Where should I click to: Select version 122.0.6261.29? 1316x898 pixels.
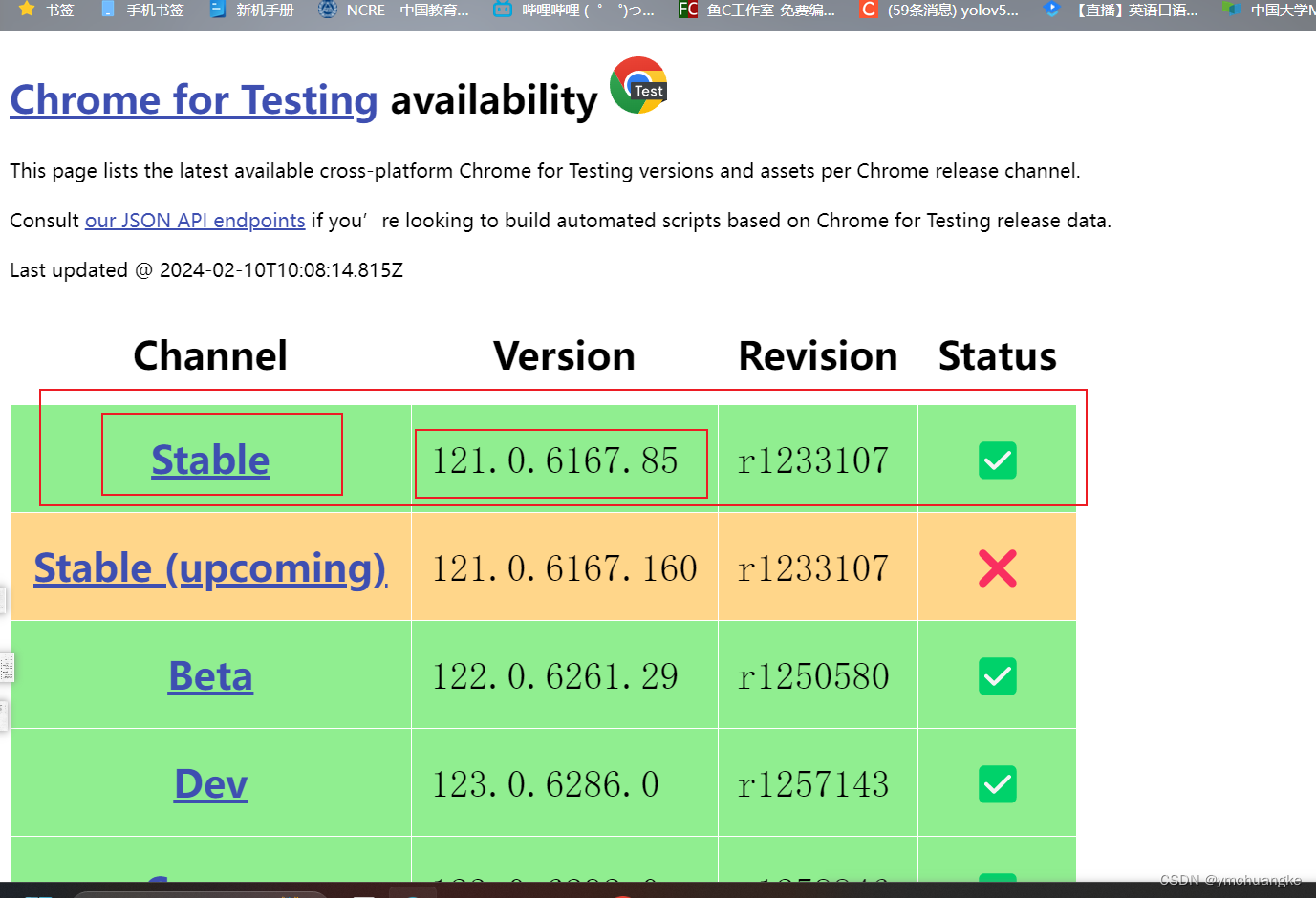click(x=554, y=676)
